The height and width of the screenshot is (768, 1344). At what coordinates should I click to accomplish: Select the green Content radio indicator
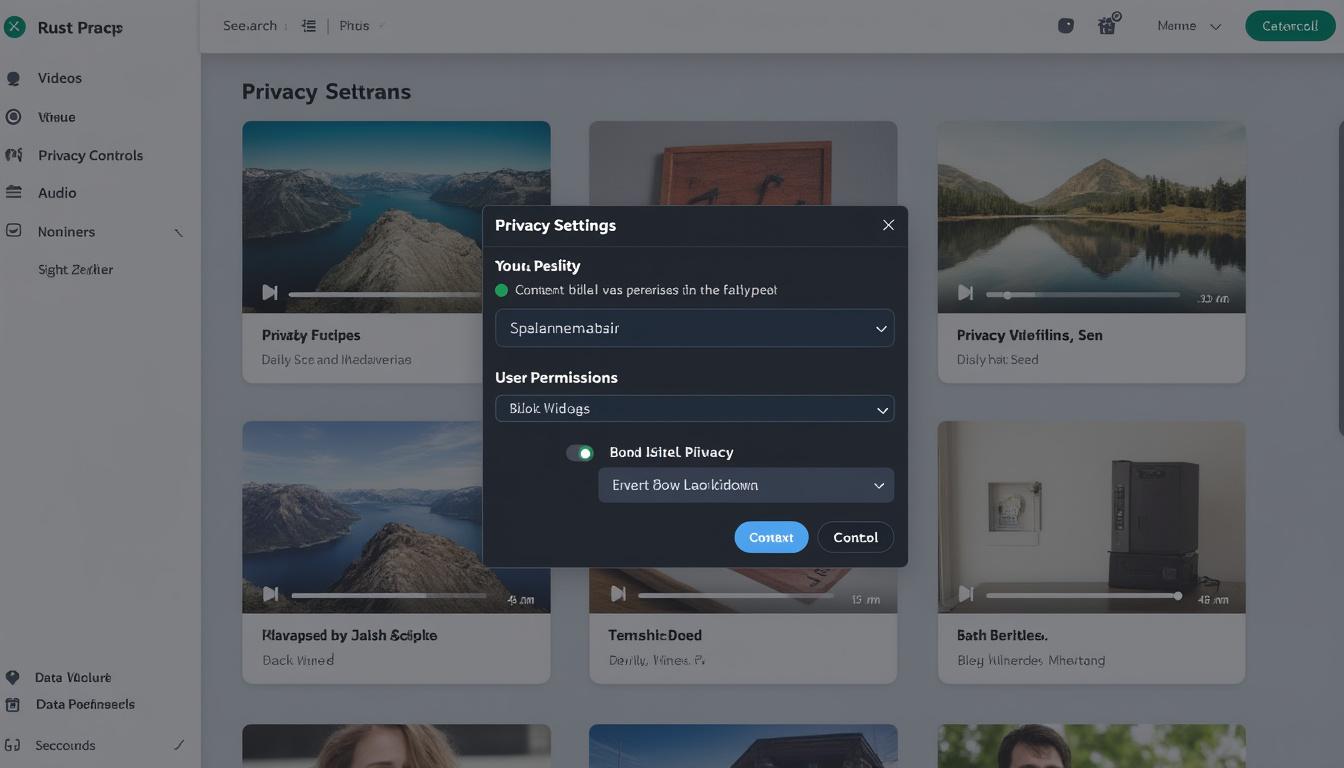point(502,290)
